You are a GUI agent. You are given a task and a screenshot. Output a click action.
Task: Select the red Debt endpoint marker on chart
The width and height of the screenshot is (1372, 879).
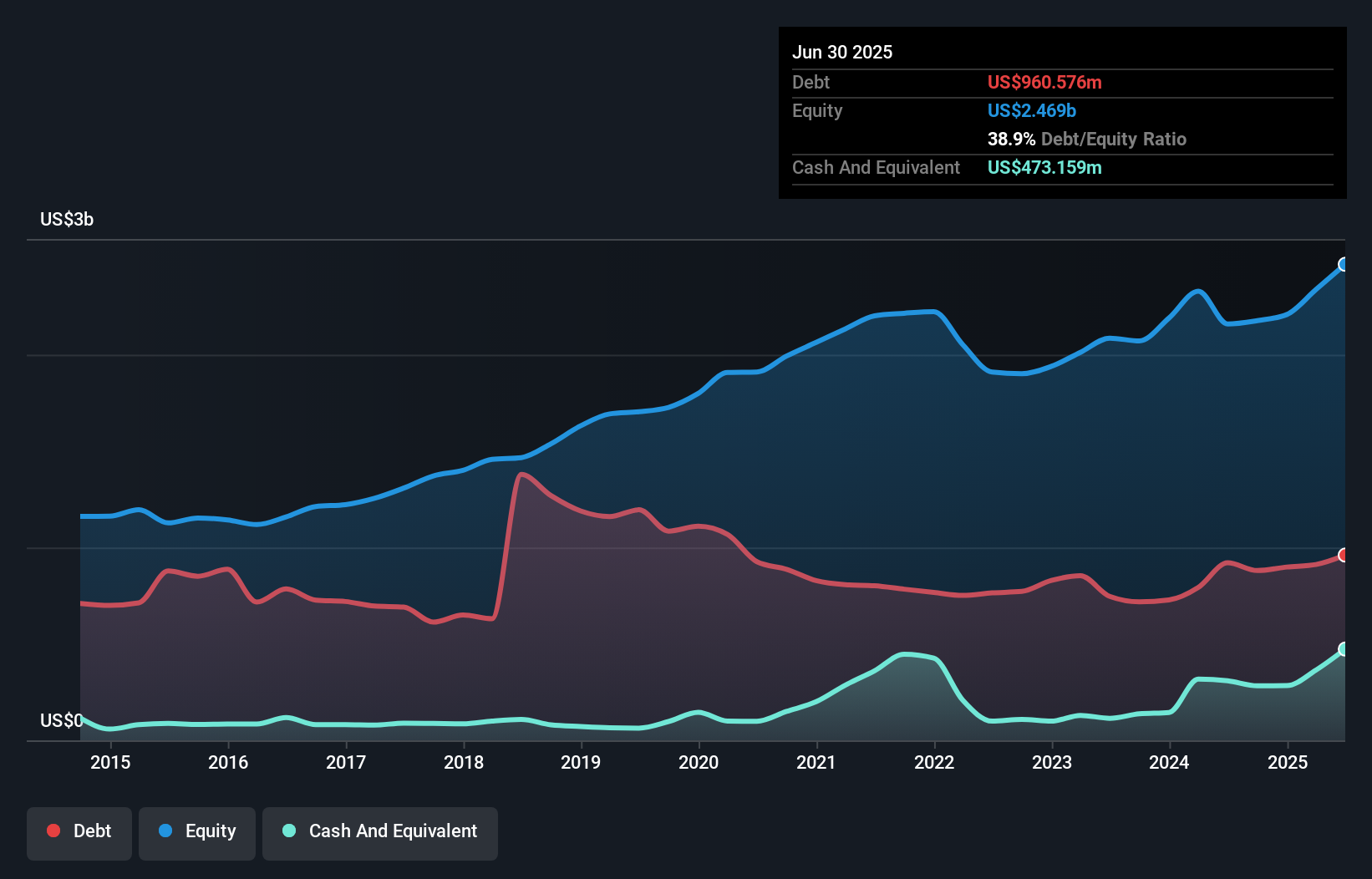(1344, 555)
